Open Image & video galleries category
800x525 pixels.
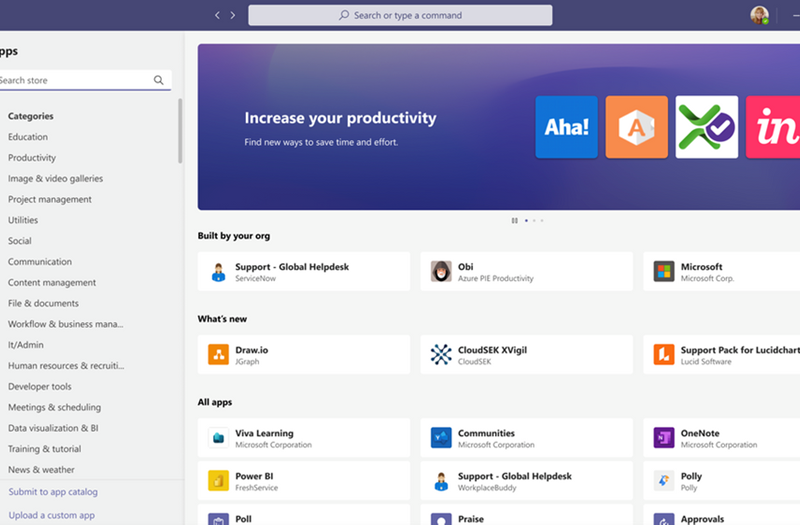(x=56, y=179)
